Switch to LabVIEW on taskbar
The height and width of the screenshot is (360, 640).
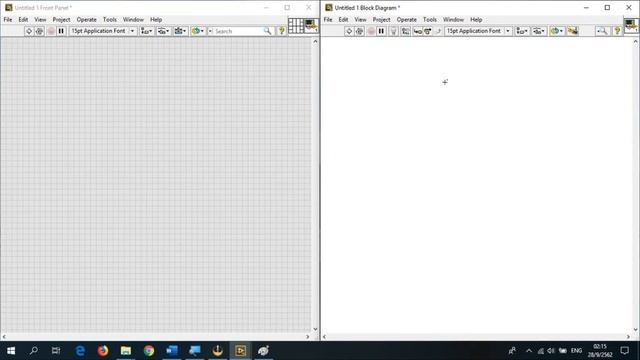[x=240, y=351]
